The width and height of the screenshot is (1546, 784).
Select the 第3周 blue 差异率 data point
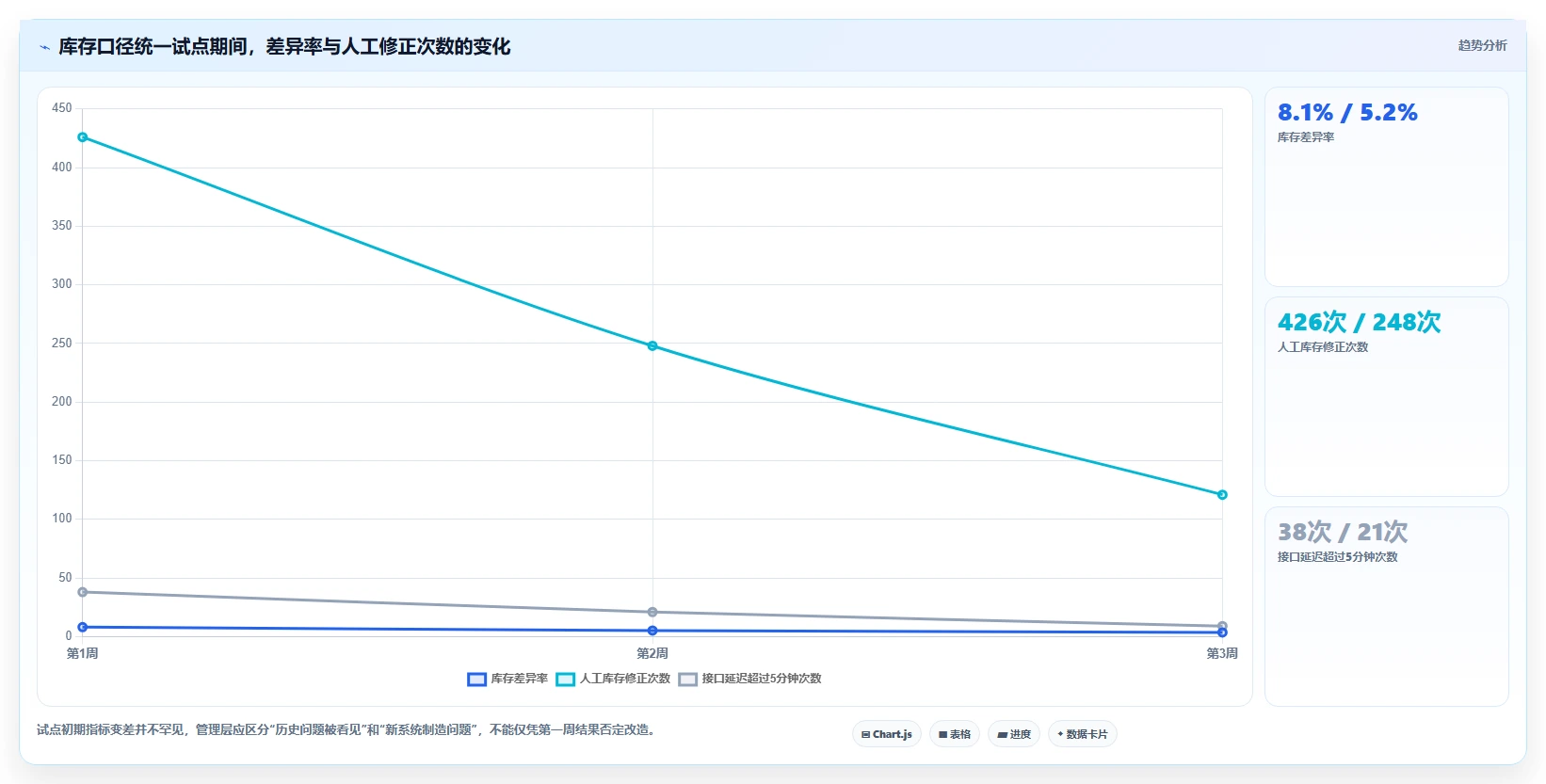(x=1222, y=632)
